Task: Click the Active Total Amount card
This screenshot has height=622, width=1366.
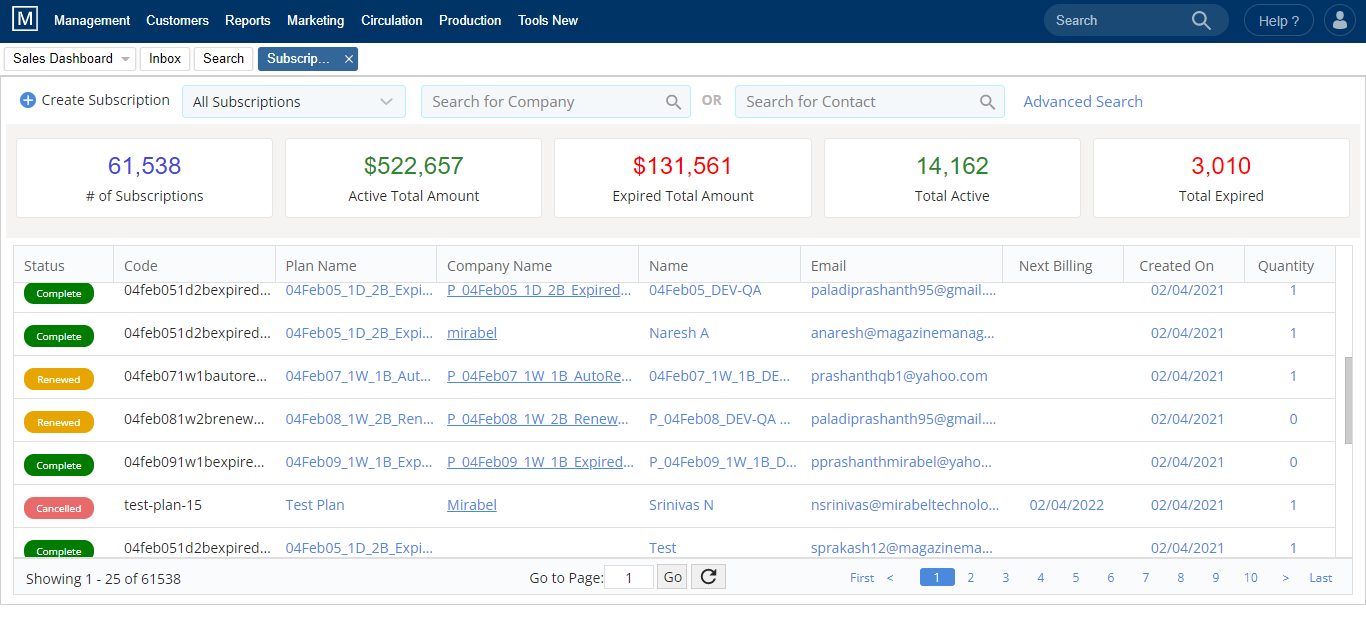Action: (414, 178)
